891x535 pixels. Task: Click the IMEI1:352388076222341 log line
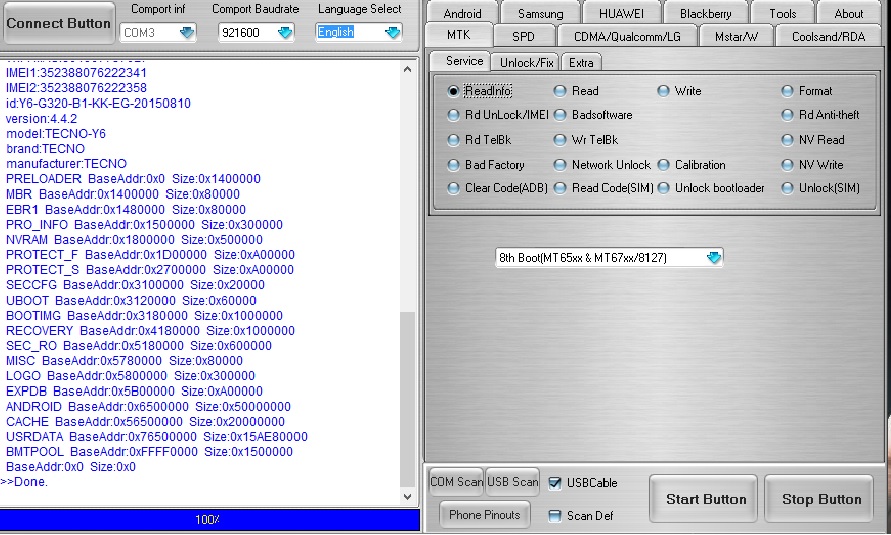[x=76, y=73]
